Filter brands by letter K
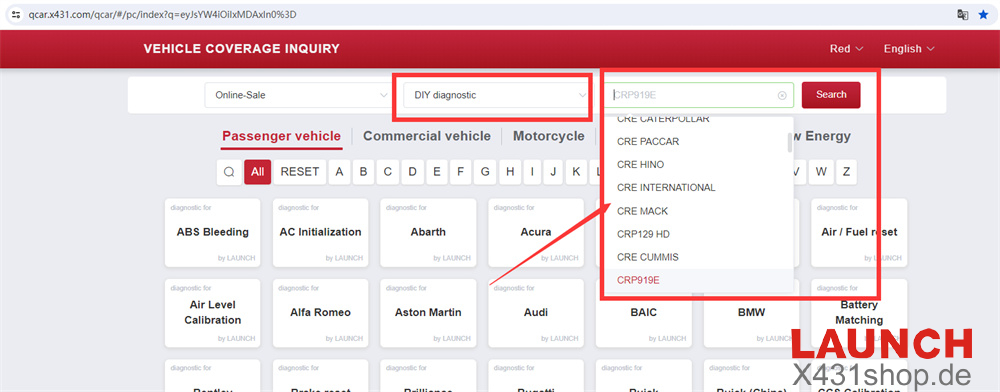The width and height of the screenshot is (1000, 392). pos(576,172)
